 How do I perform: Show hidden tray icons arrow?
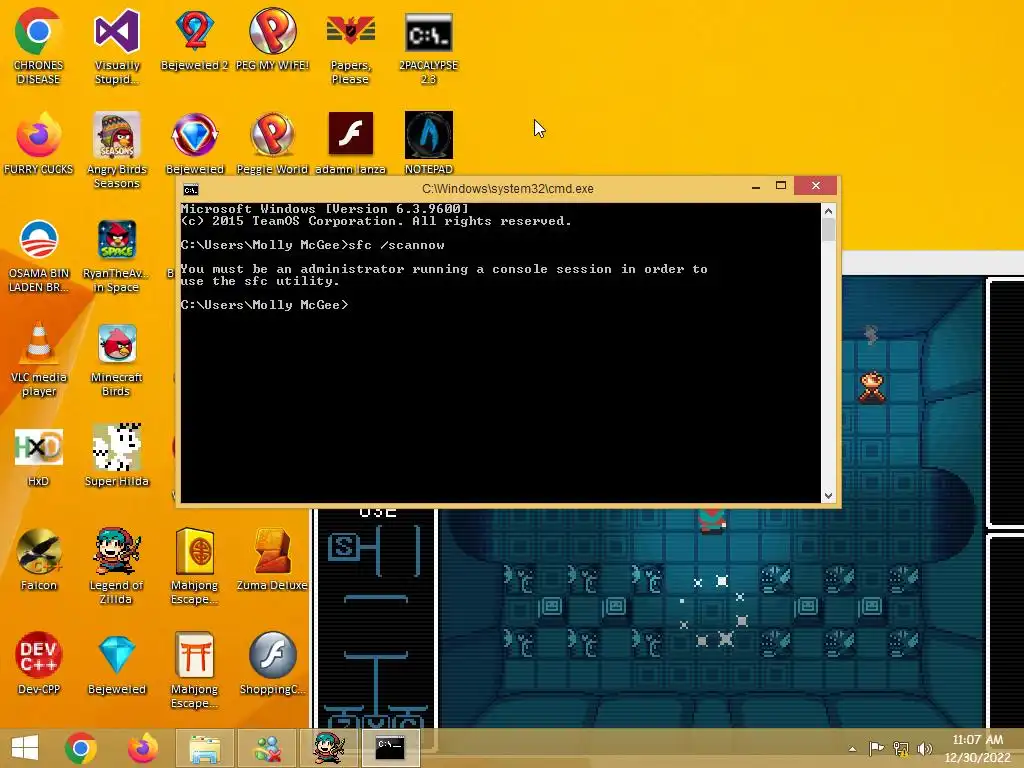tap(852, 748)
